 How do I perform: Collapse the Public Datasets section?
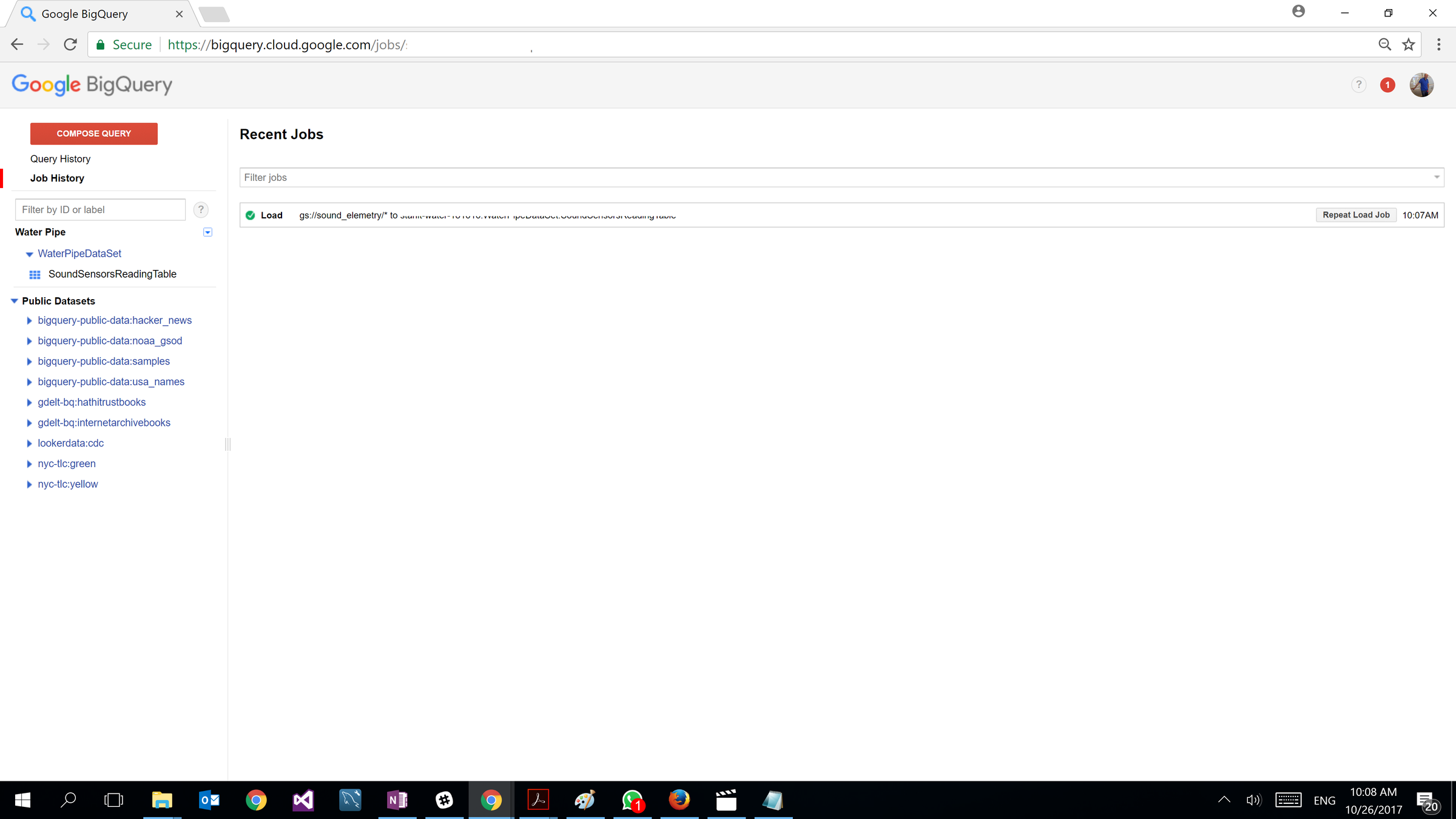coord(15,301)
